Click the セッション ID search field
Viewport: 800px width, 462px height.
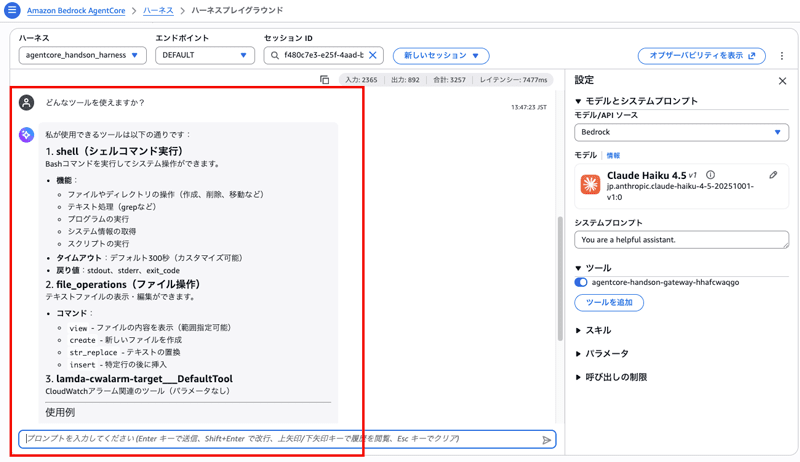tap(323, 55)
